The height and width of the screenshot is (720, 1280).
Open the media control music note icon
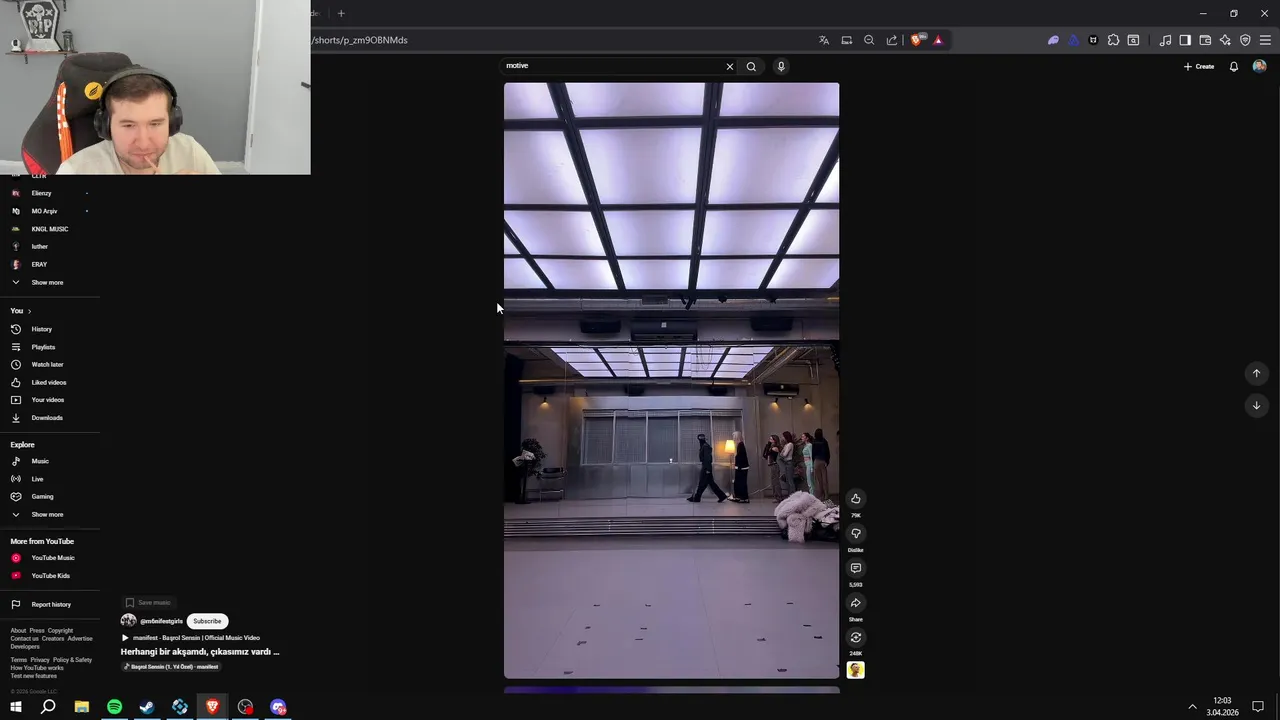coord(1165,40)
